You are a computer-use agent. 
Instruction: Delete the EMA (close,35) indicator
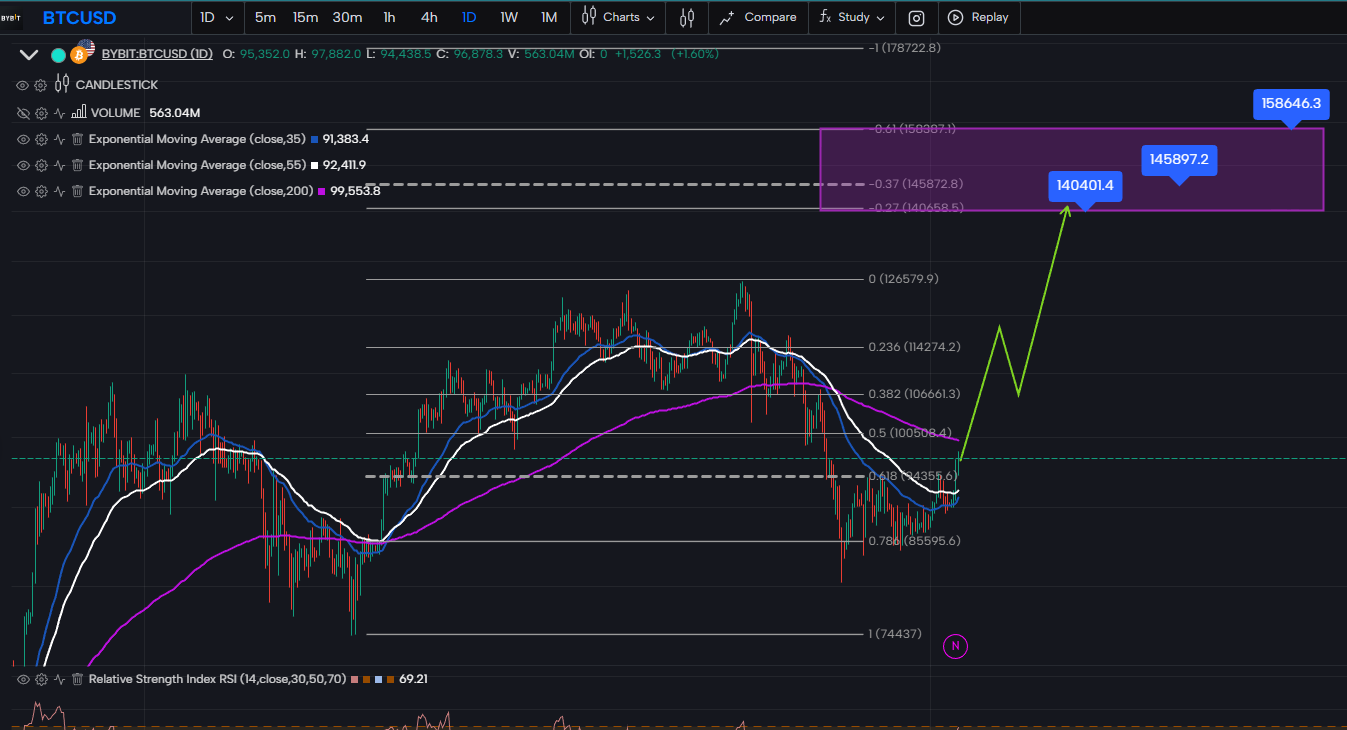(76, 139)
